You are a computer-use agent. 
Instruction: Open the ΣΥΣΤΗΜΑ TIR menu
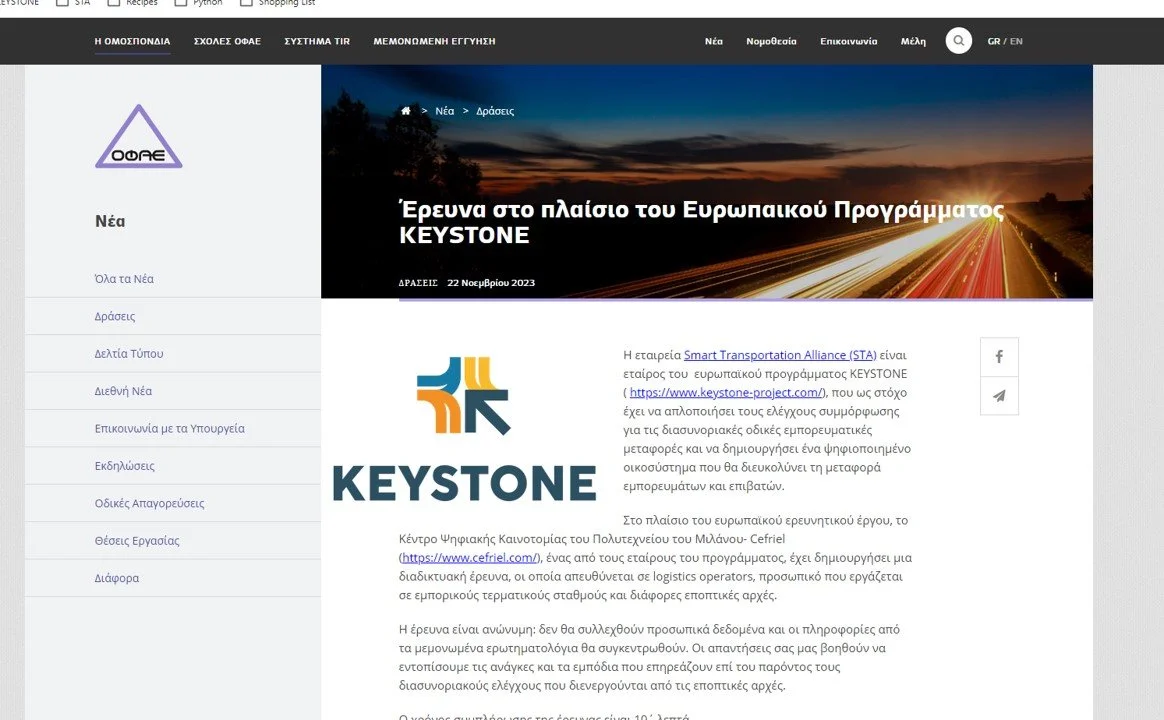click(317, 42)
